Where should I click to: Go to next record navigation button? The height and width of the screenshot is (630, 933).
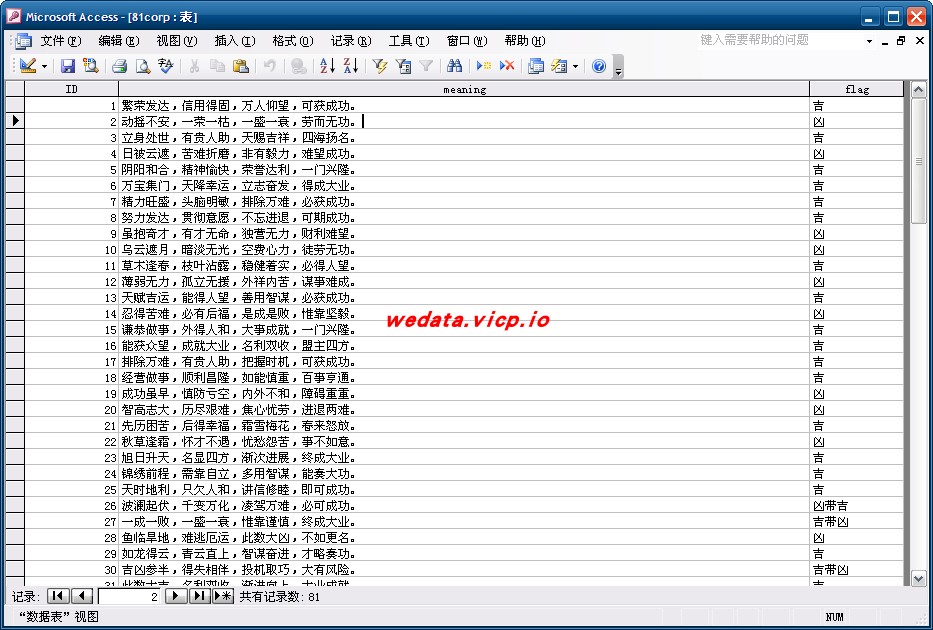point(176,596)
